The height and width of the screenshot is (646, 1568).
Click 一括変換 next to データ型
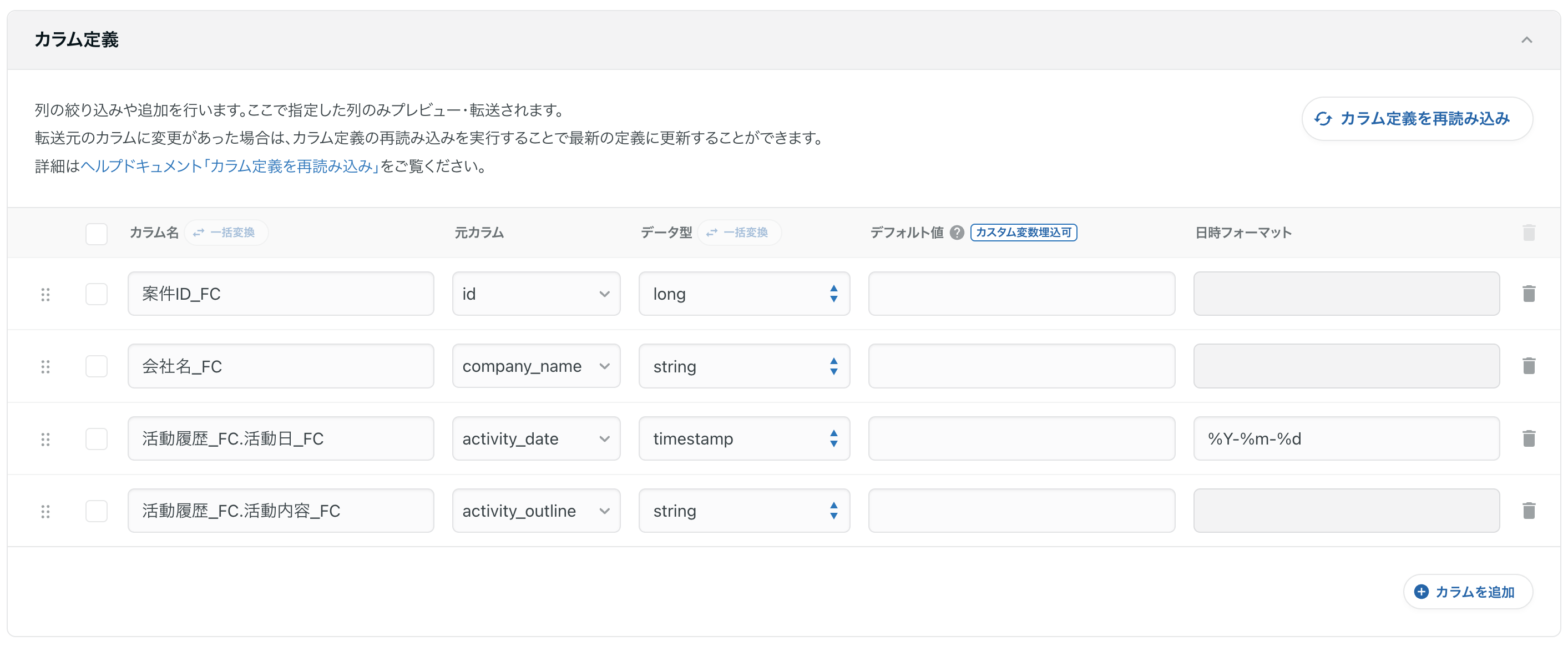point(739,233)
